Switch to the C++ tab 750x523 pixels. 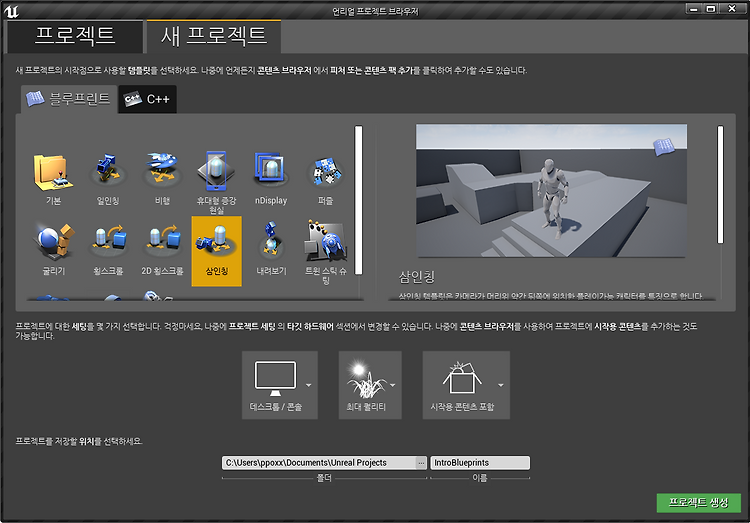tap(147, 99)
